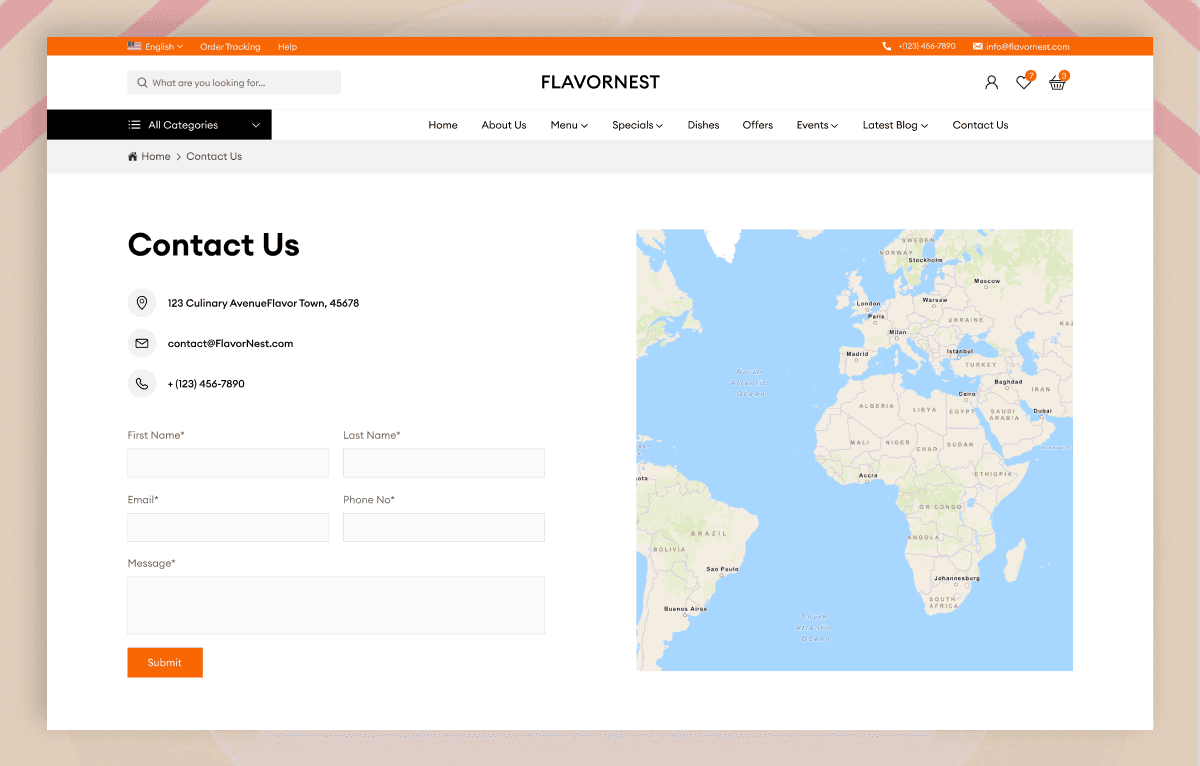Click the home icon in the breadcrumb
Screen dimensions: 1200x766
pos(131,156)
